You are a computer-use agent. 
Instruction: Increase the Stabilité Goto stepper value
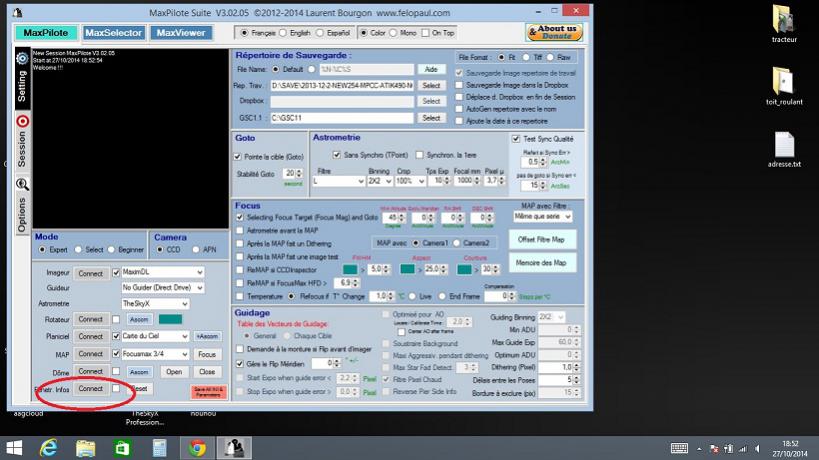299,171
